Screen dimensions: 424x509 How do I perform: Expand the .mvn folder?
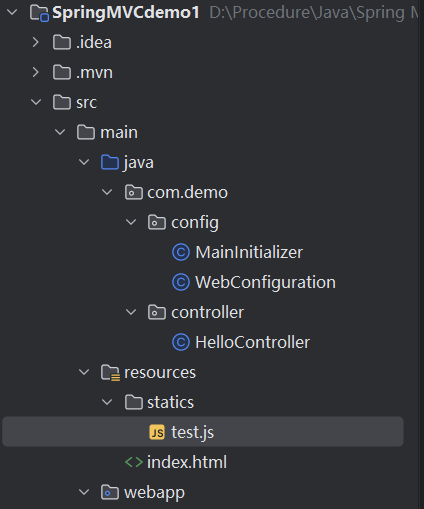tap(36, 72)
